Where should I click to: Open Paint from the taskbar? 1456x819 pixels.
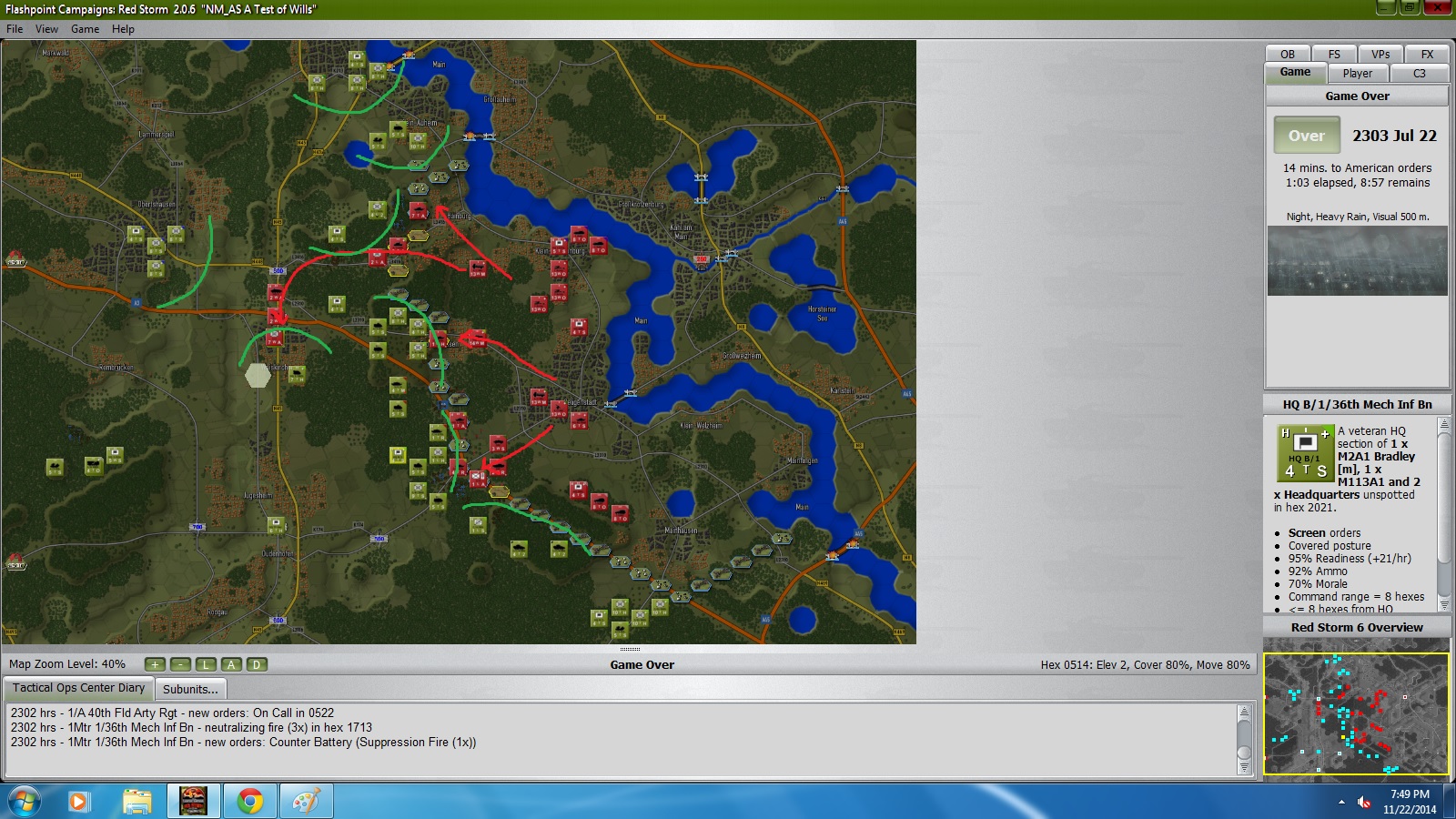[x=305, y=801]
